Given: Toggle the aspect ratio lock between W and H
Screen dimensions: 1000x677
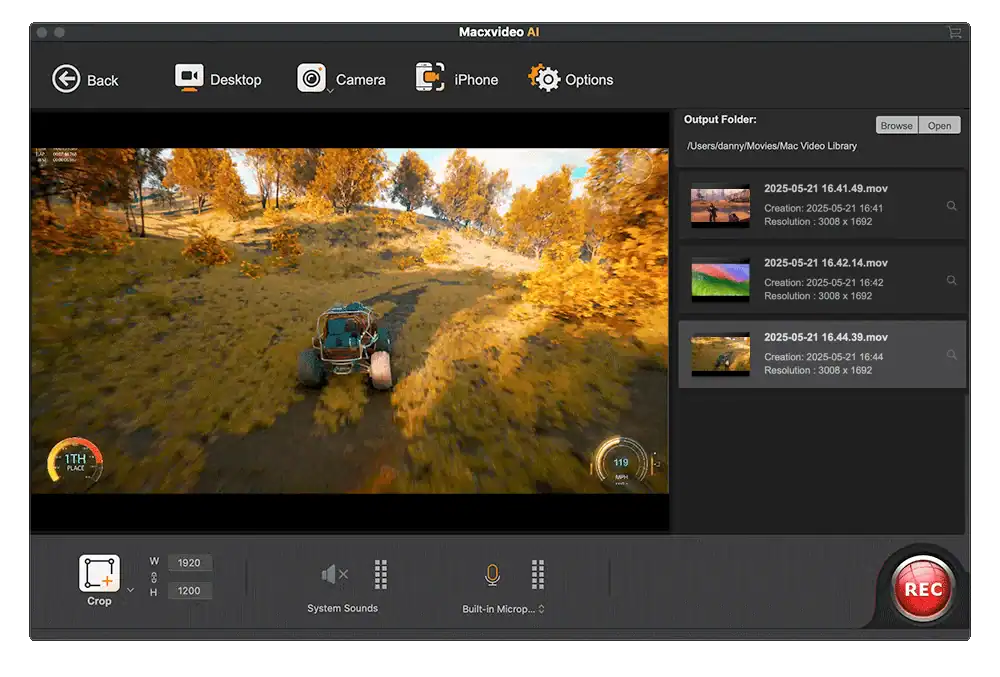Looking at the screenshot, I should (x=154, y=577).
